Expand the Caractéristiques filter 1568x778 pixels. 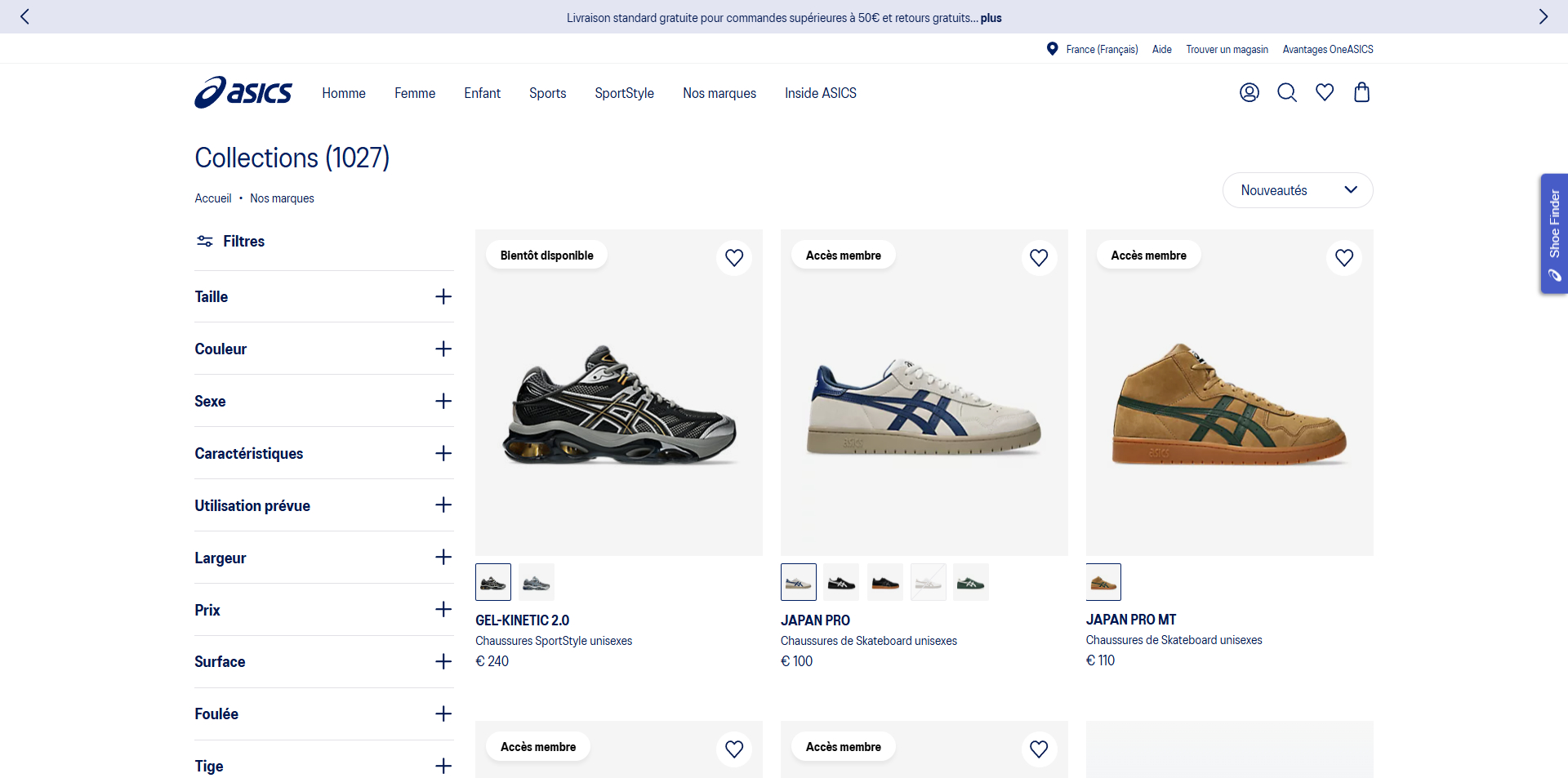323,453
